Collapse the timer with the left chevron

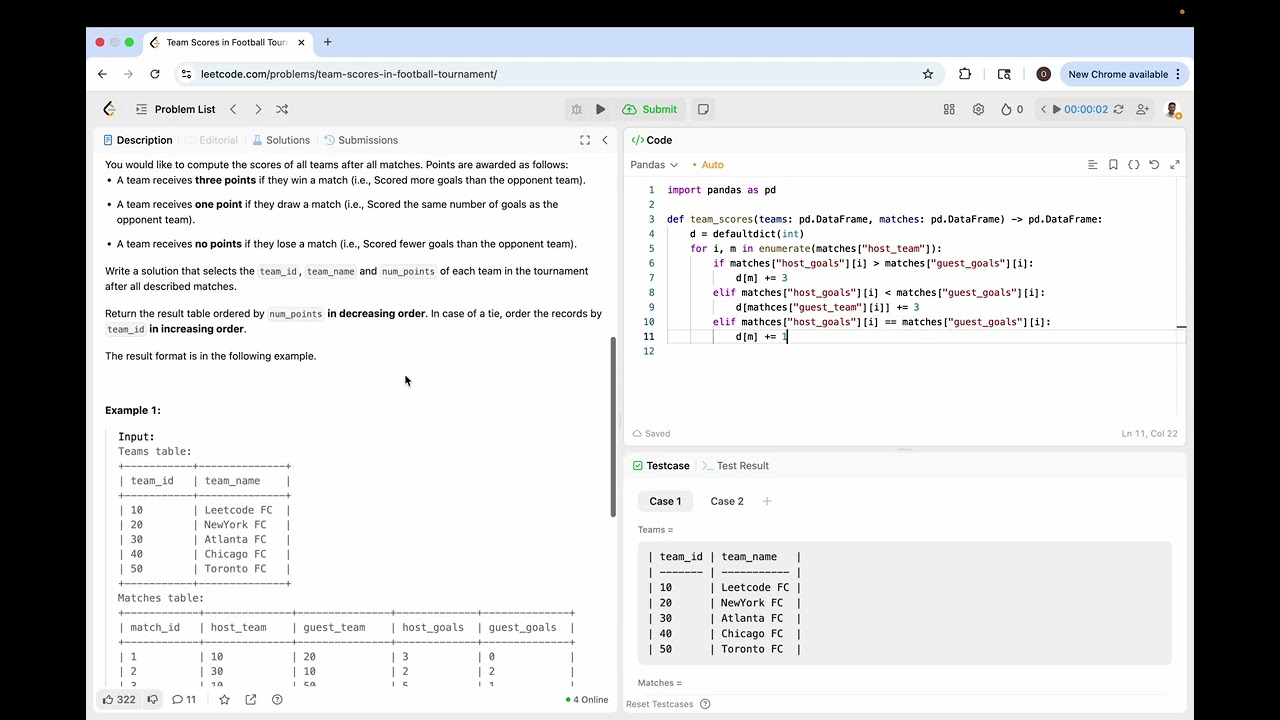coord(1044,109)
